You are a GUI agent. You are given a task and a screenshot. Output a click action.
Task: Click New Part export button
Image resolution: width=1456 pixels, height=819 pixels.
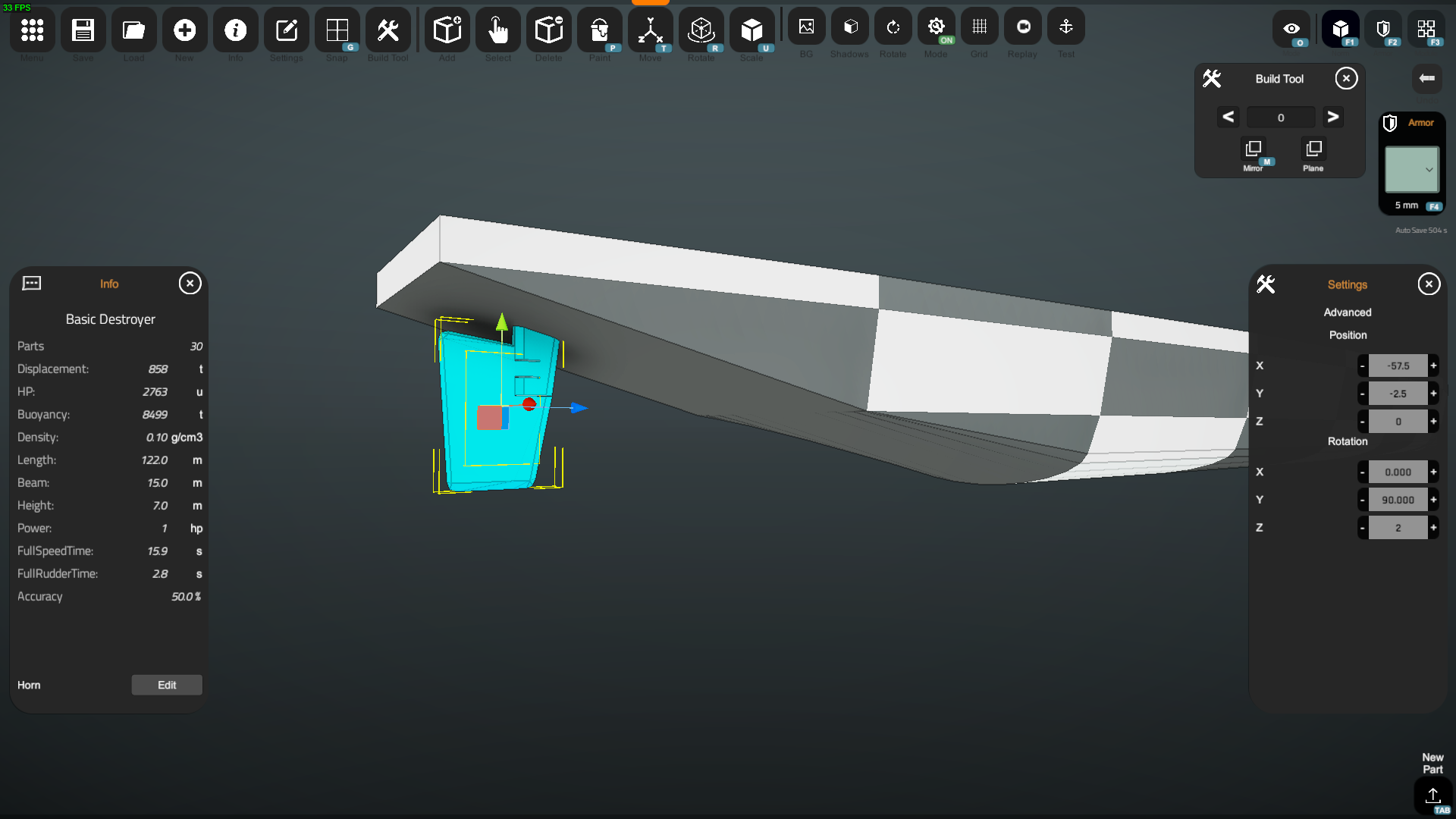pos(1432,795)
